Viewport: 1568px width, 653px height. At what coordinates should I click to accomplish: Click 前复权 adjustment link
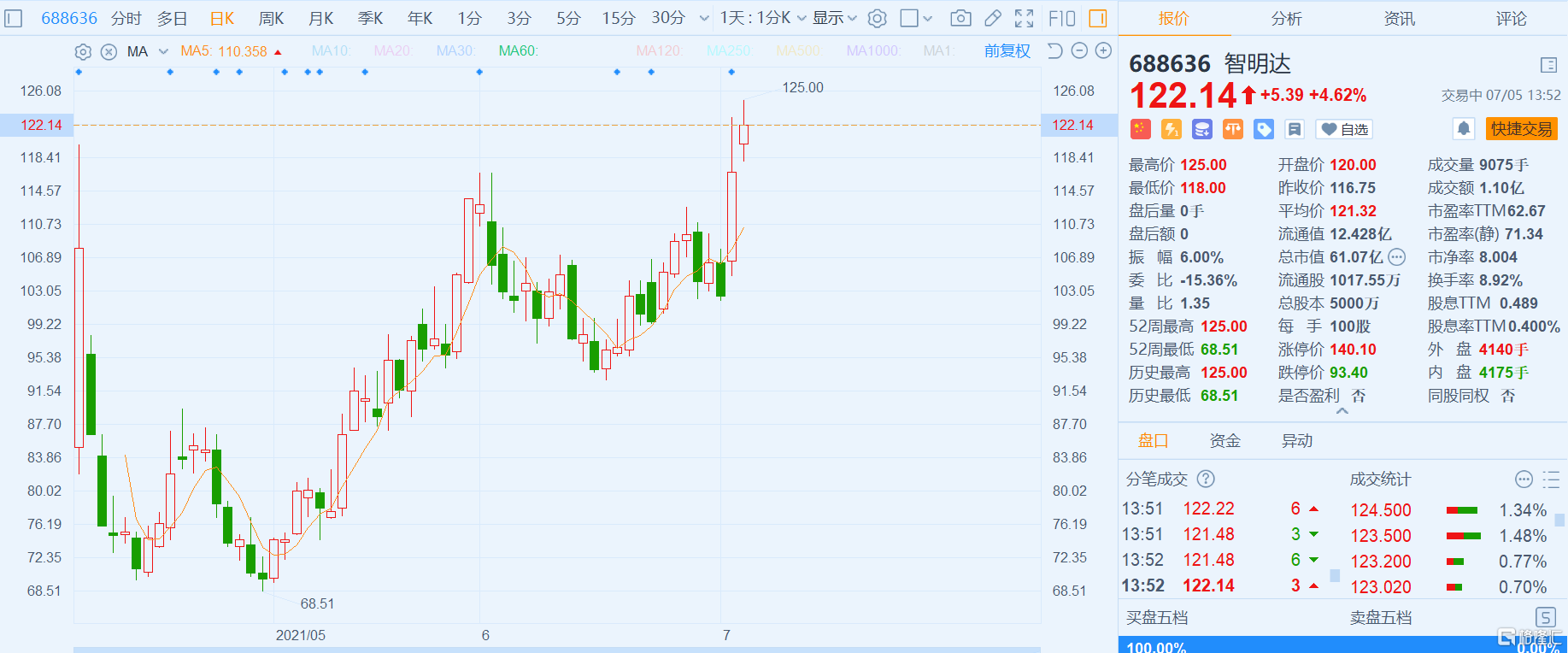point(1007,51)
